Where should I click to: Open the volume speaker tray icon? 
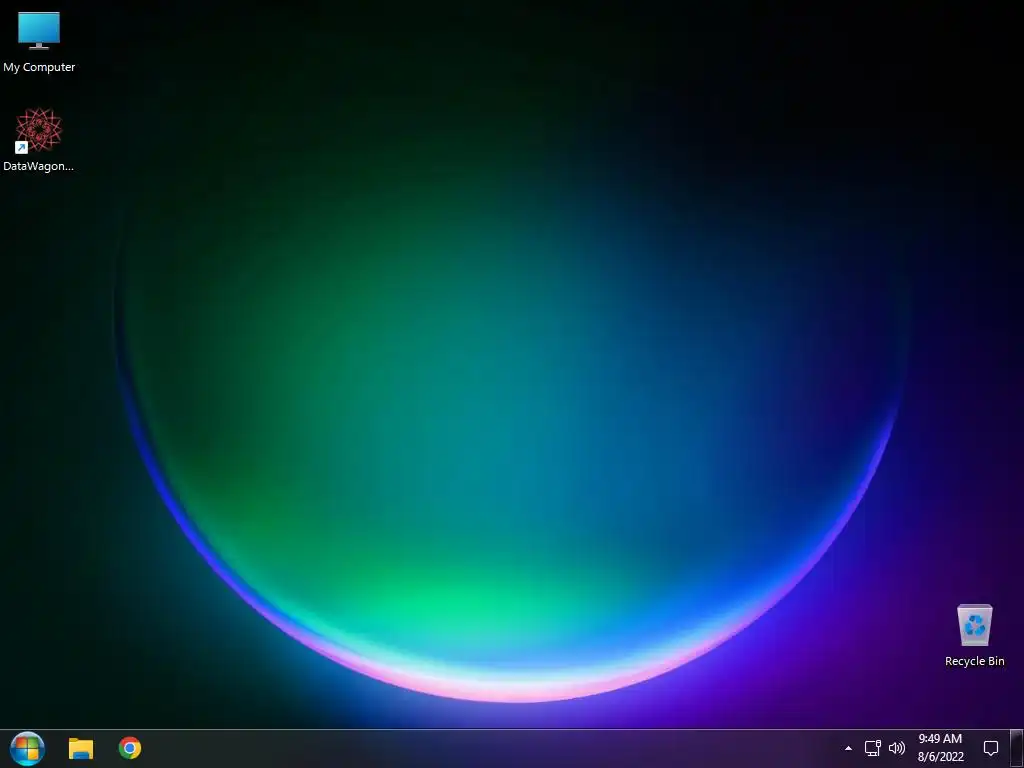pyautogui.click(x=897, y=748)
